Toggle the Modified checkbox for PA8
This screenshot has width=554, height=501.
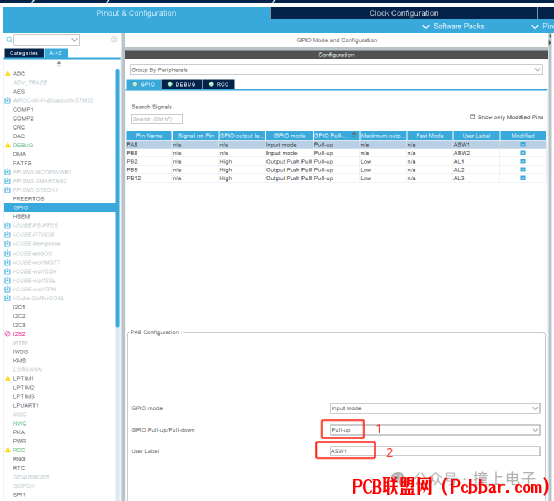pyautogui.click(x=523, y=145)
